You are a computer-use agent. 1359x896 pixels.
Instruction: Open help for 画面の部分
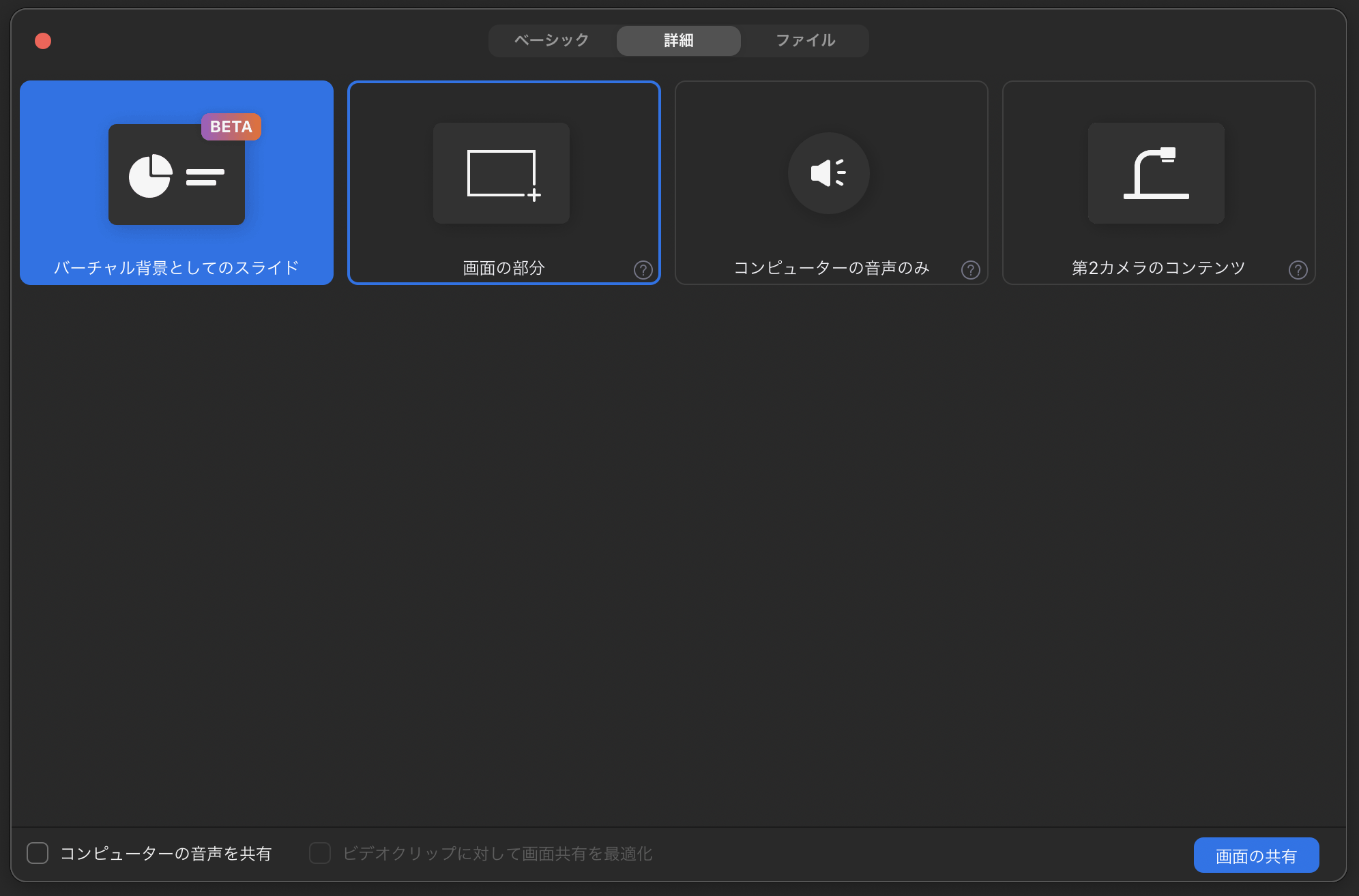point(643,270)
